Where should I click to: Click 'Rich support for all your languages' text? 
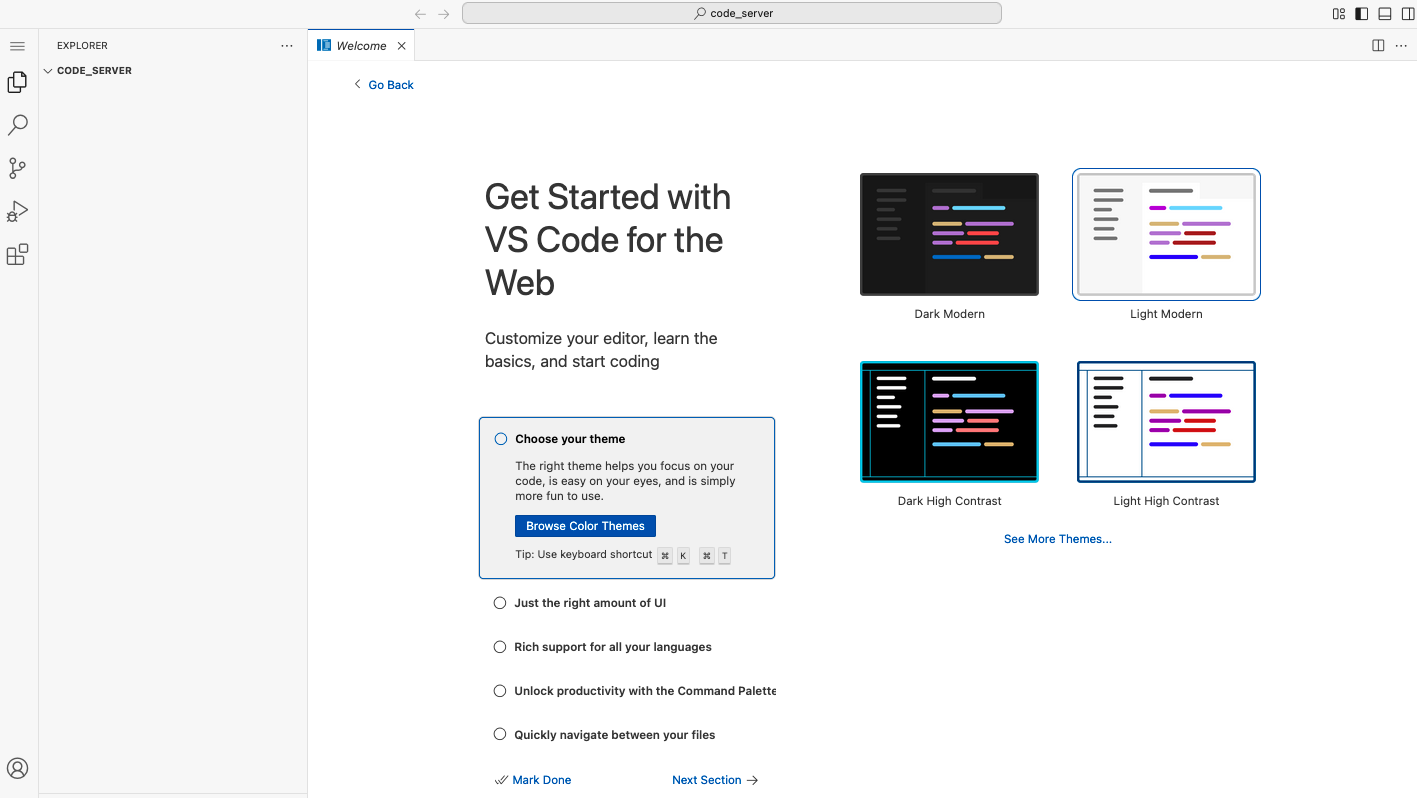tap(613, 647)
